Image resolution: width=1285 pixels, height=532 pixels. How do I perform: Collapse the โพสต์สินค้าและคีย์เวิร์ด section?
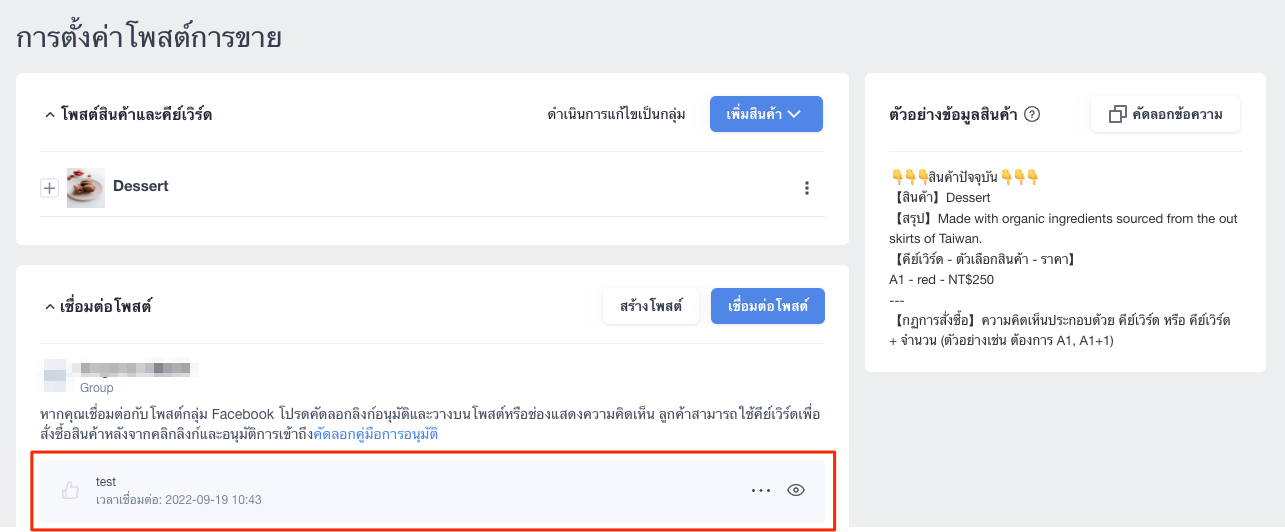click(50, 115)
